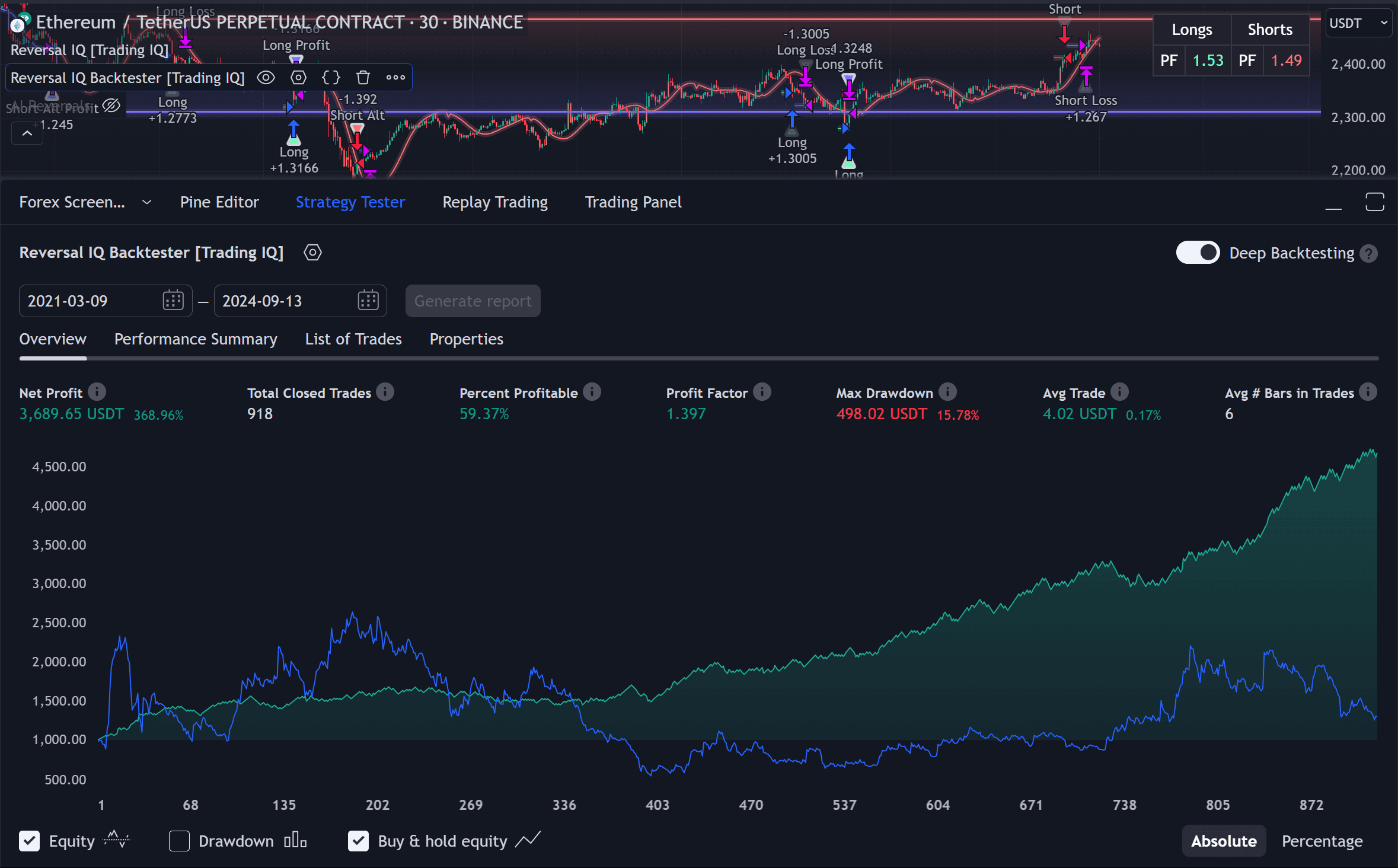The width and height of the screenshot is (1398, 868).
Task: Enable the Drawdown checkbox
Action: pyautogui.click(x=179, y=841)
